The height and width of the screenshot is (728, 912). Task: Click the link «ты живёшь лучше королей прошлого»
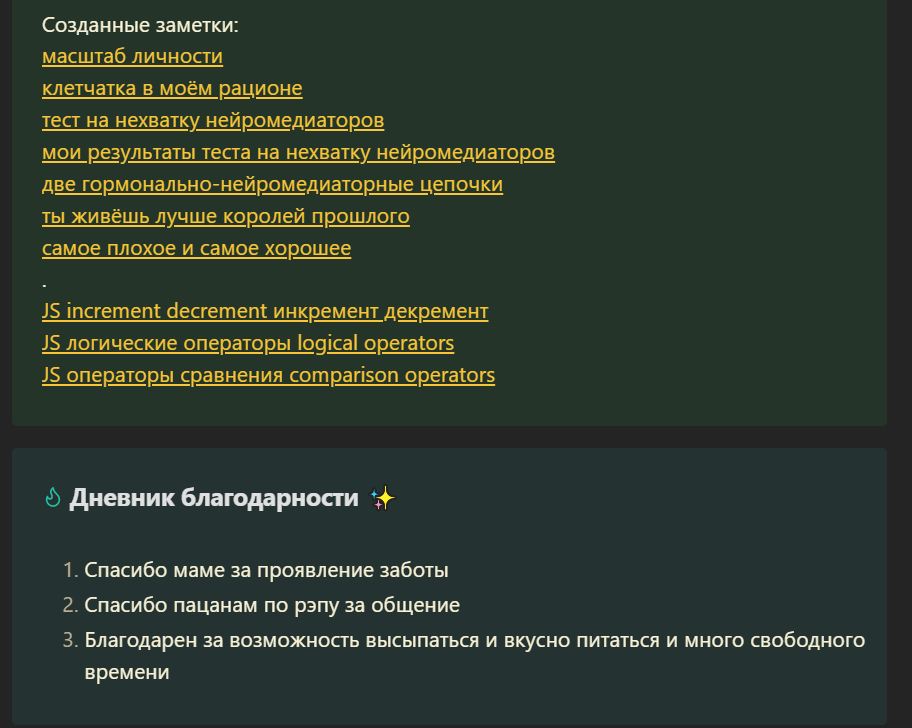tap(226, 216)
